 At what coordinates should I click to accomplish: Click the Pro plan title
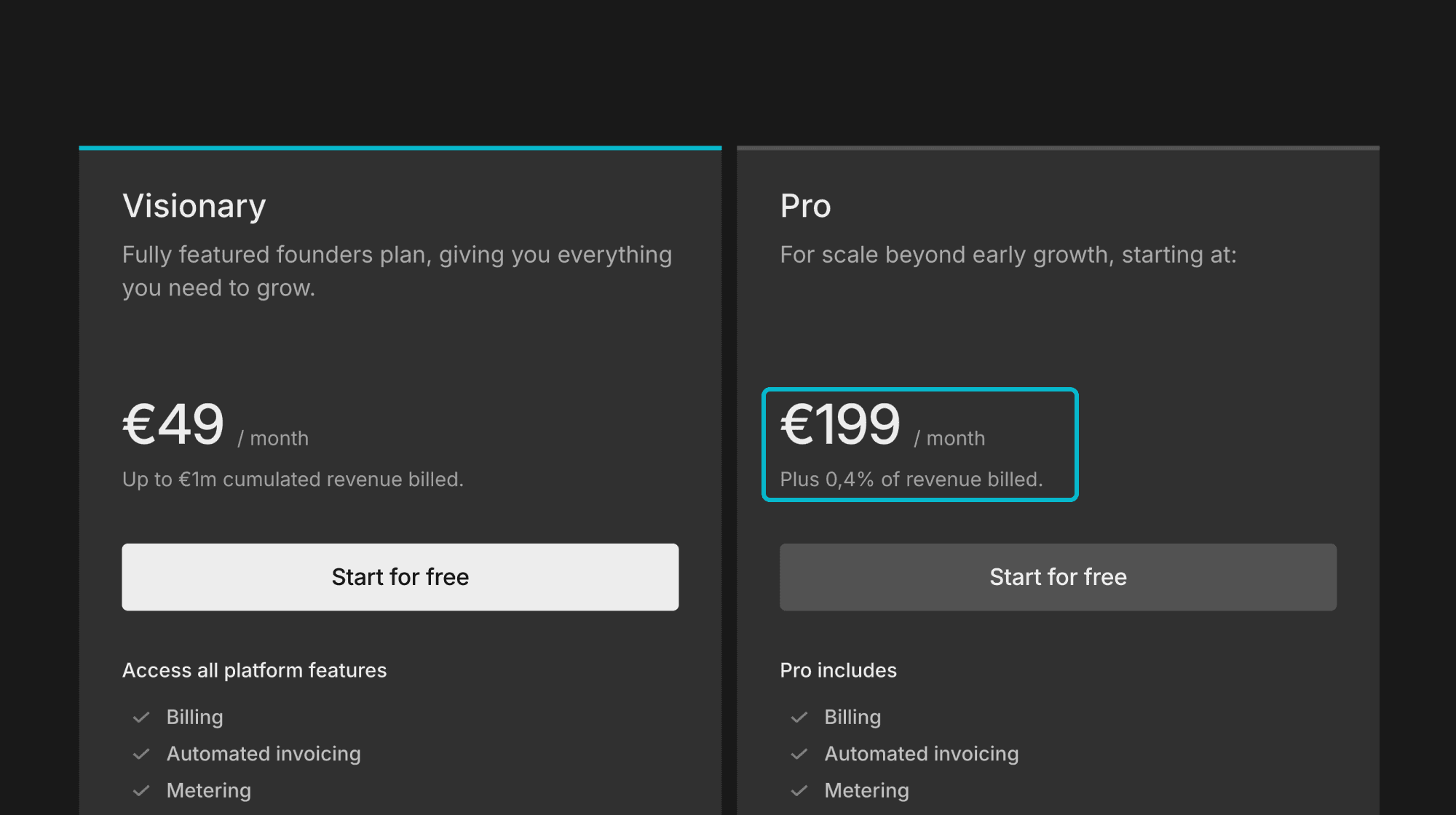pos(805,206)
